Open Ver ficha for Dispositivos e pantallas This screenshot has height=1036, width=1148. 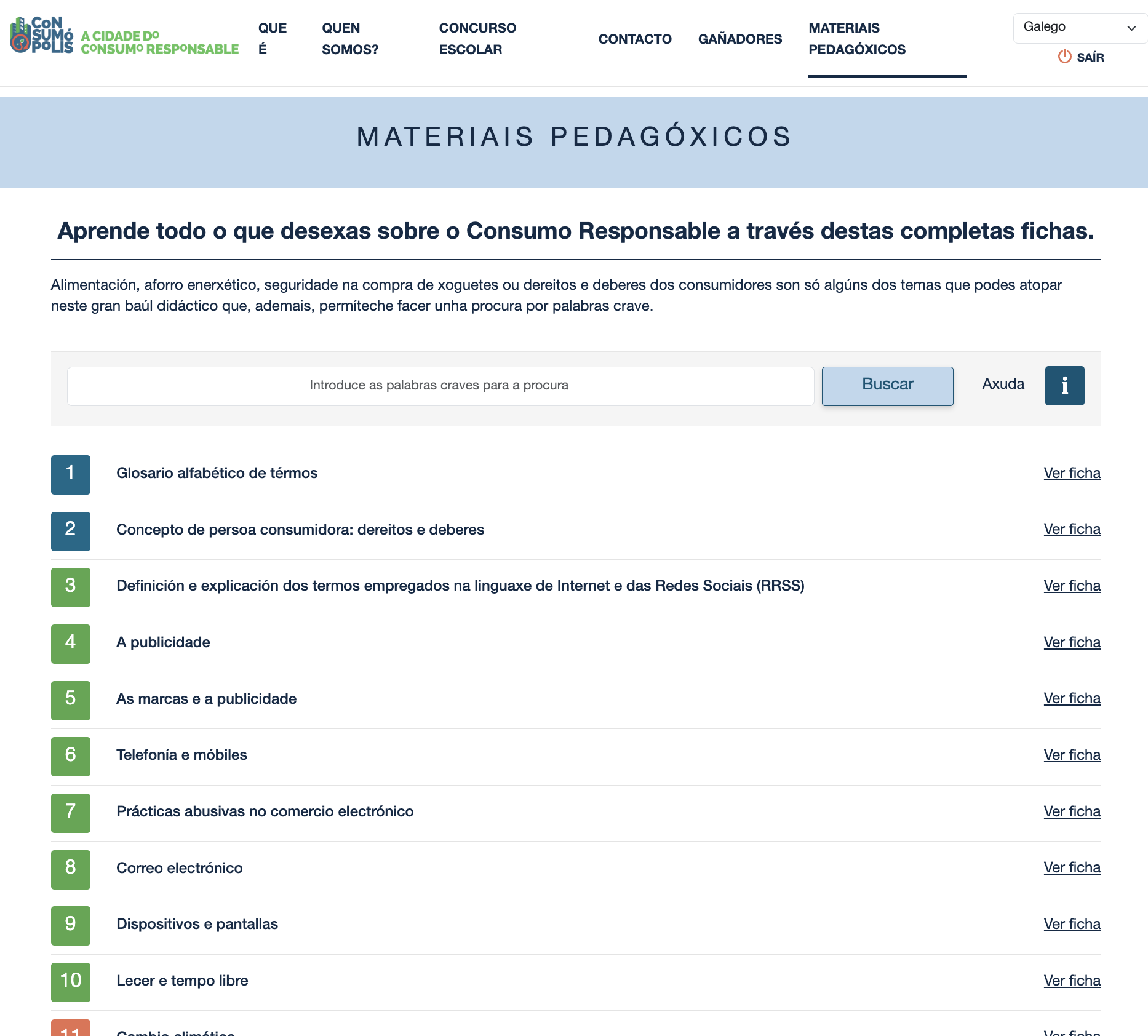pyautogui.click(x=1072, y=924)
